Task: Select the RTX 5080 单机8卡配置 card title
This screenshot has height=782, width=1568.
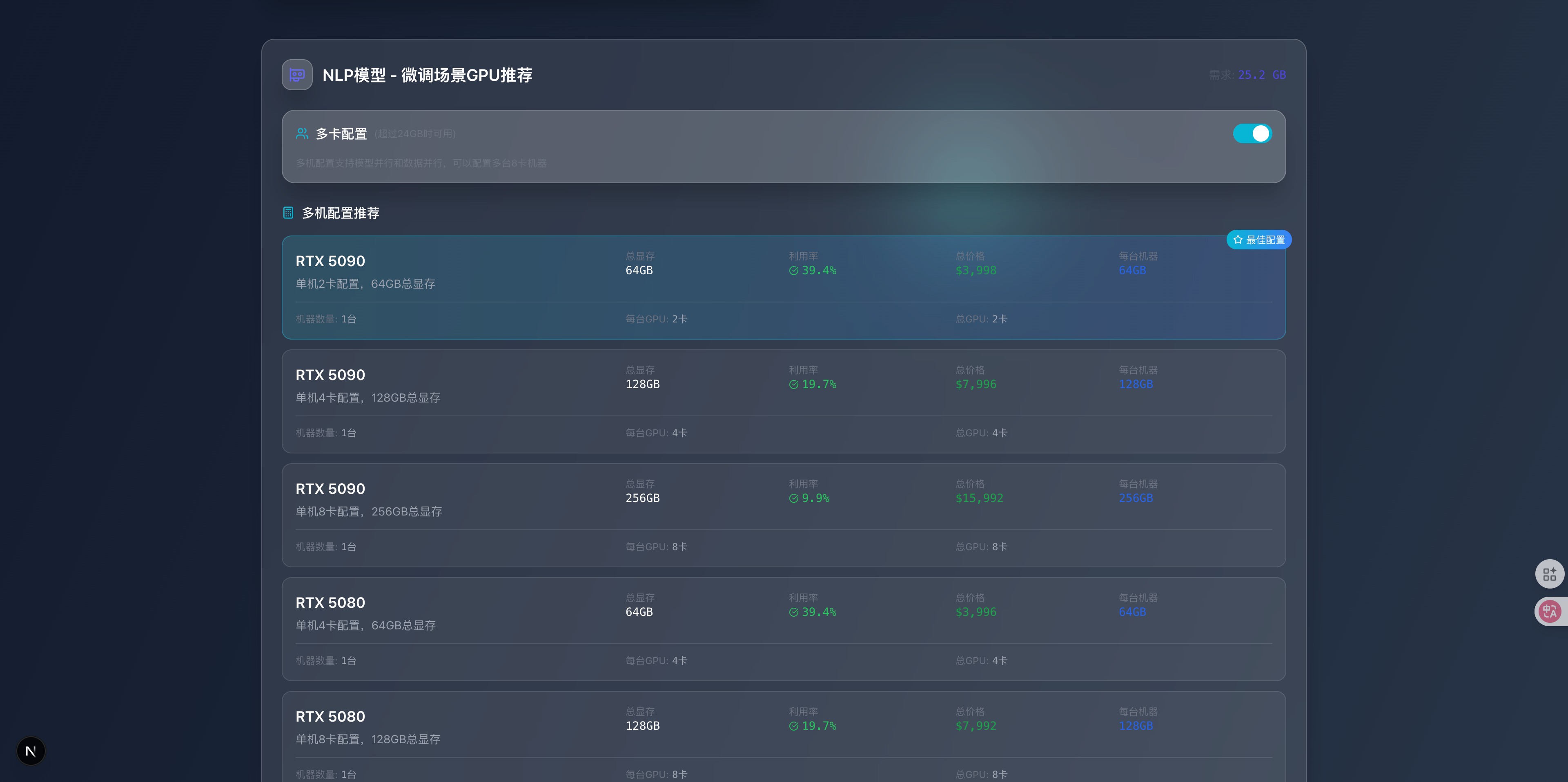Action: [x=330, y=716]
